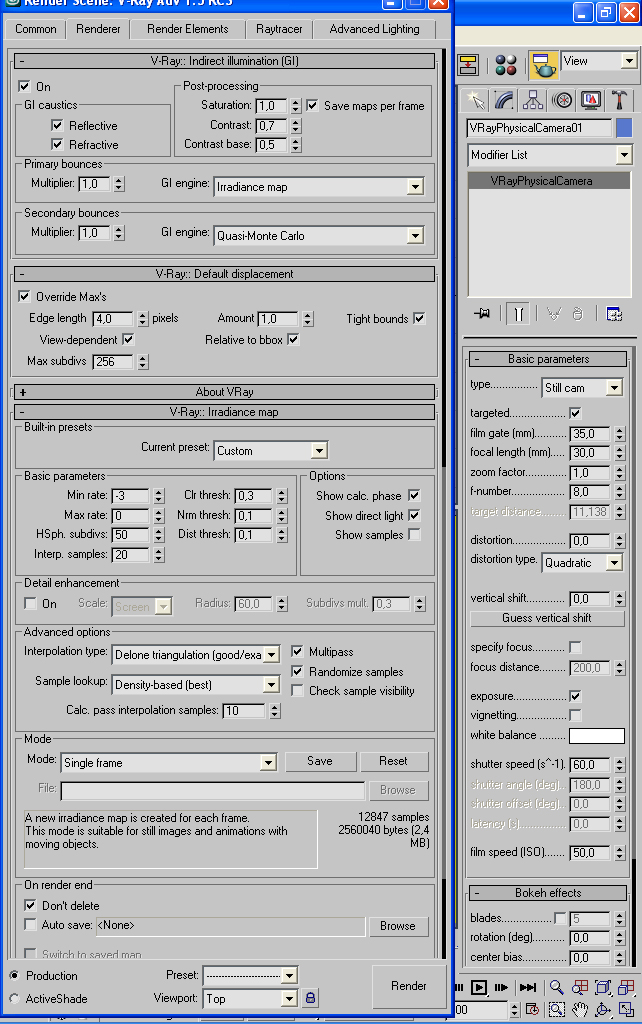Image resolution: width=642 pixels, height=1024 pixels.
Task: Open Time Configuration icon
Action: point(532,1010)
